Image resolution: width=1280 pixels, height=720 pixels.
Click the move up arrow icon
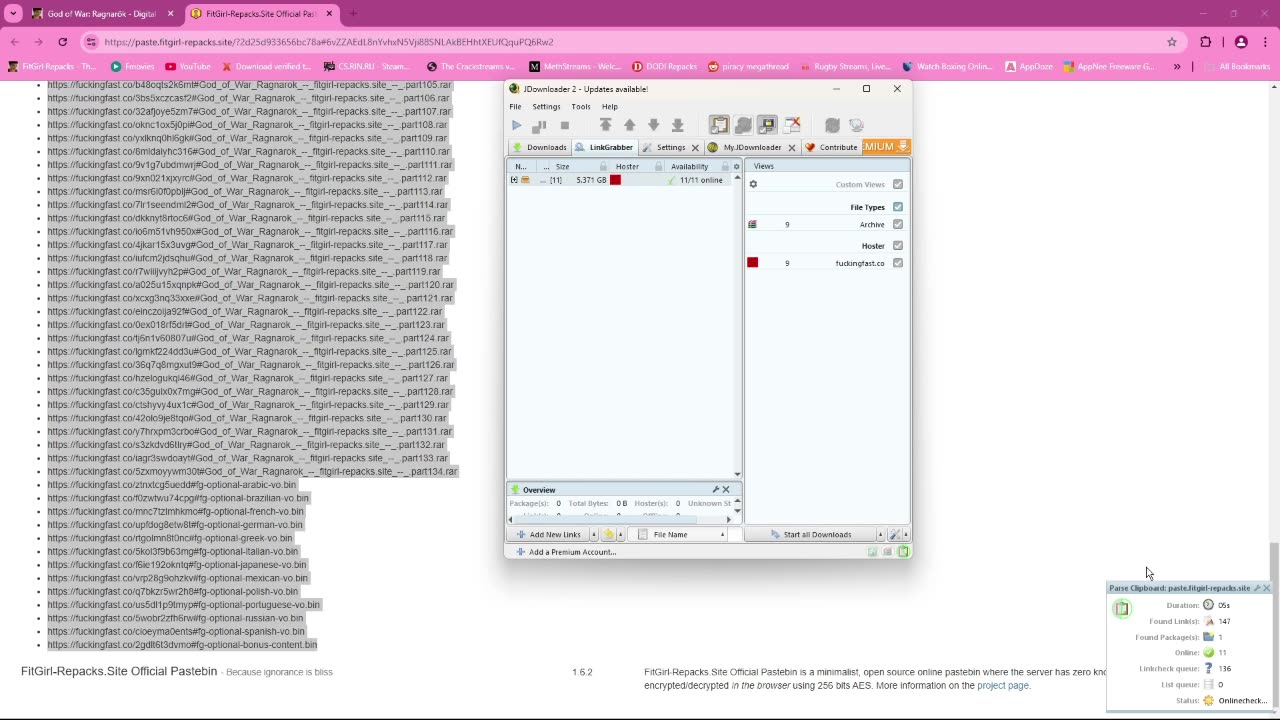[x=629, y=125]
